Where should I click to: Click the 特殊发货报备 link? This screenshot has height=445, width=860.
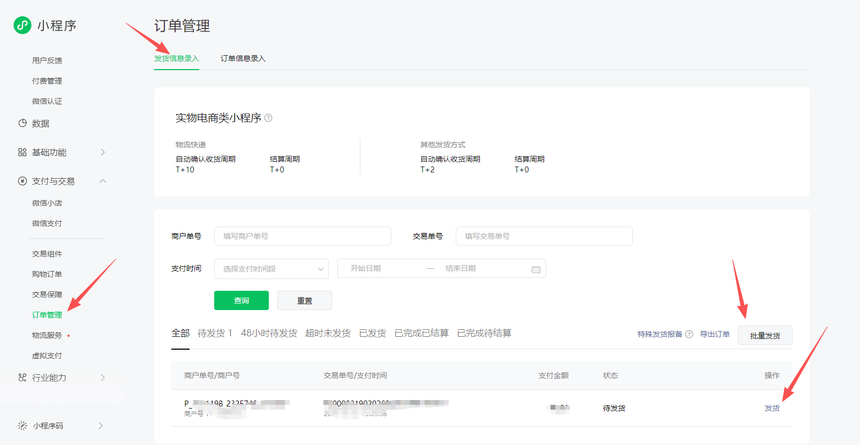tap(660, 334)
